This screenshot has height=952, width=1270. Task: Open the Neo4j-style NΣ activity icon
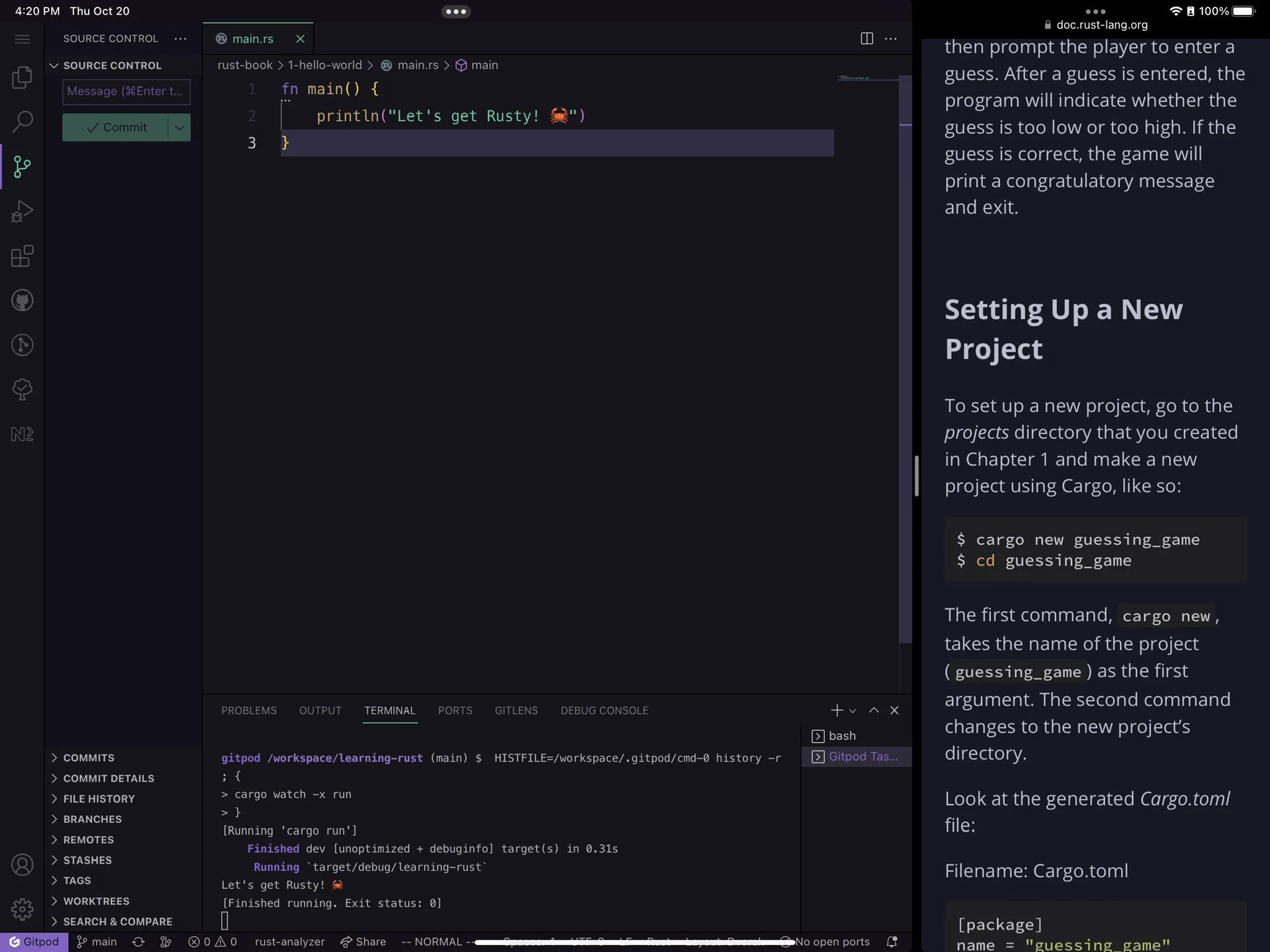(22, 434)
